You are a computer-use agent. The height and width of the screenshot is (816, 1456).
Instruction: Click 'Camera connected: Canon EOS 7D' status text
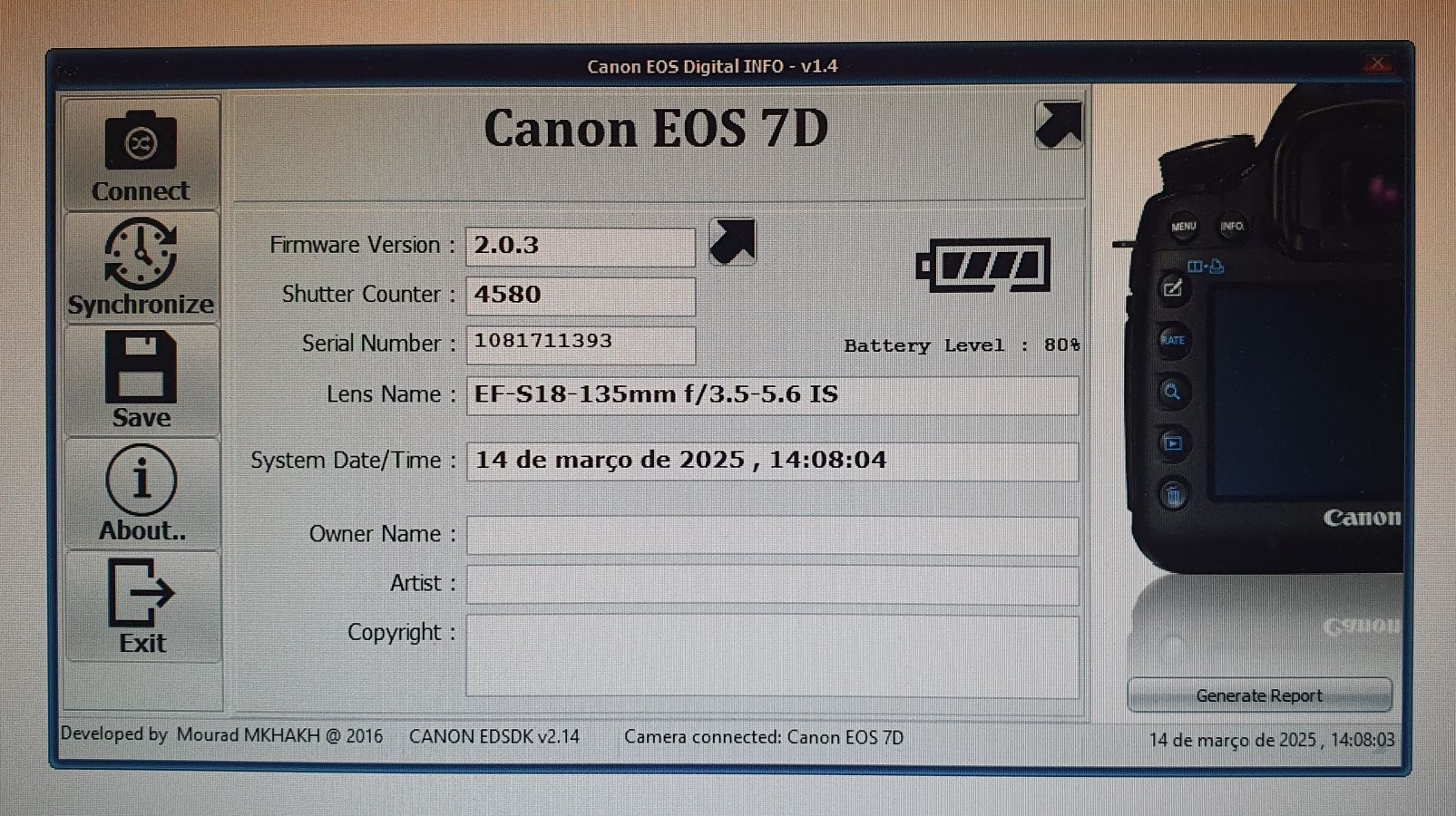[x=764, y=737]
